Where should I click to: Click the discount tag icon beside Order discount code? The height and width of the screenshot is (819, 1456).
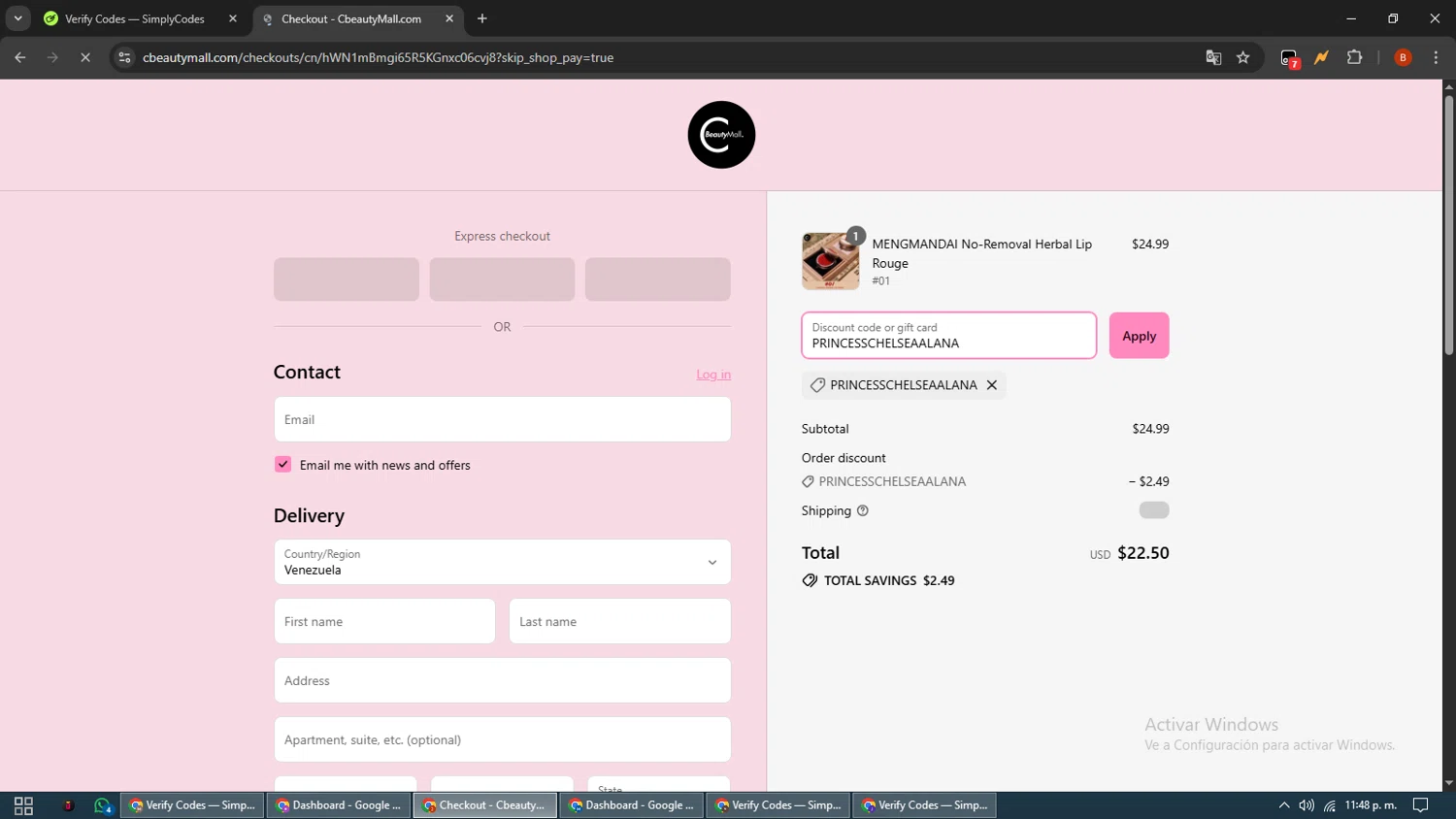(x=808, y=481)
